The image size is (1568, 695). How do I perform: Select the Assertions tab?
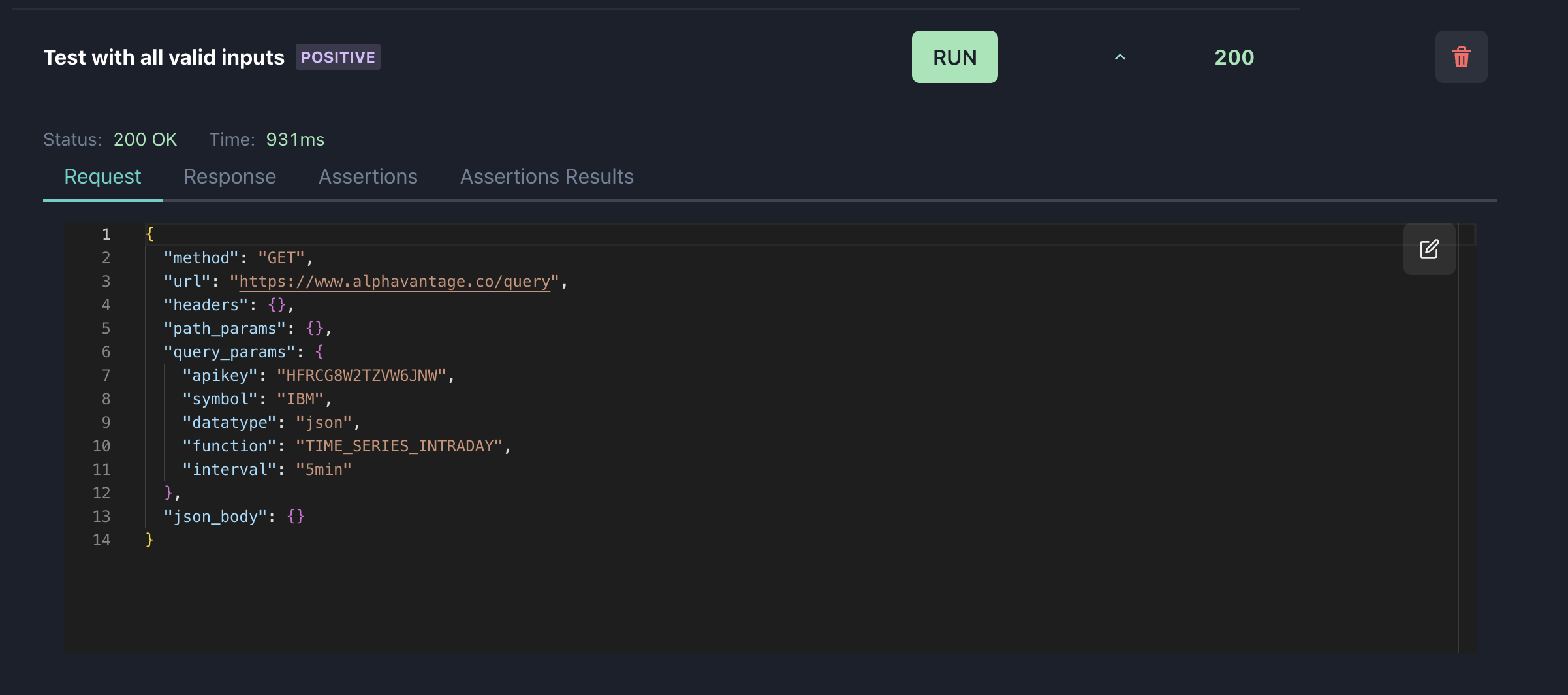[368, 176]
